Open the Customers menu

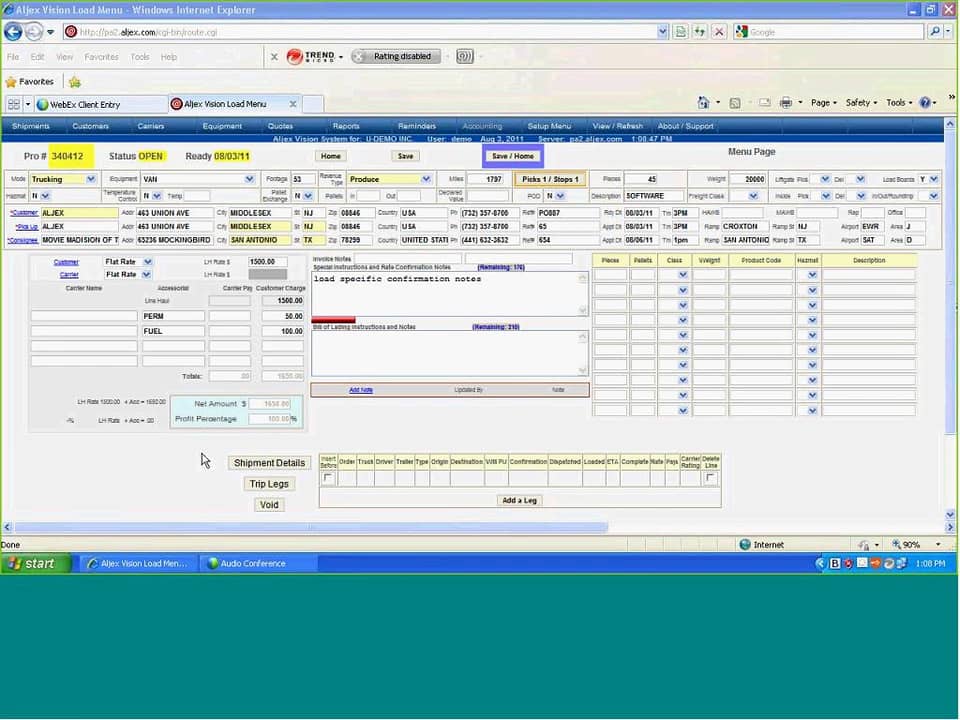(x=90, y=126)
